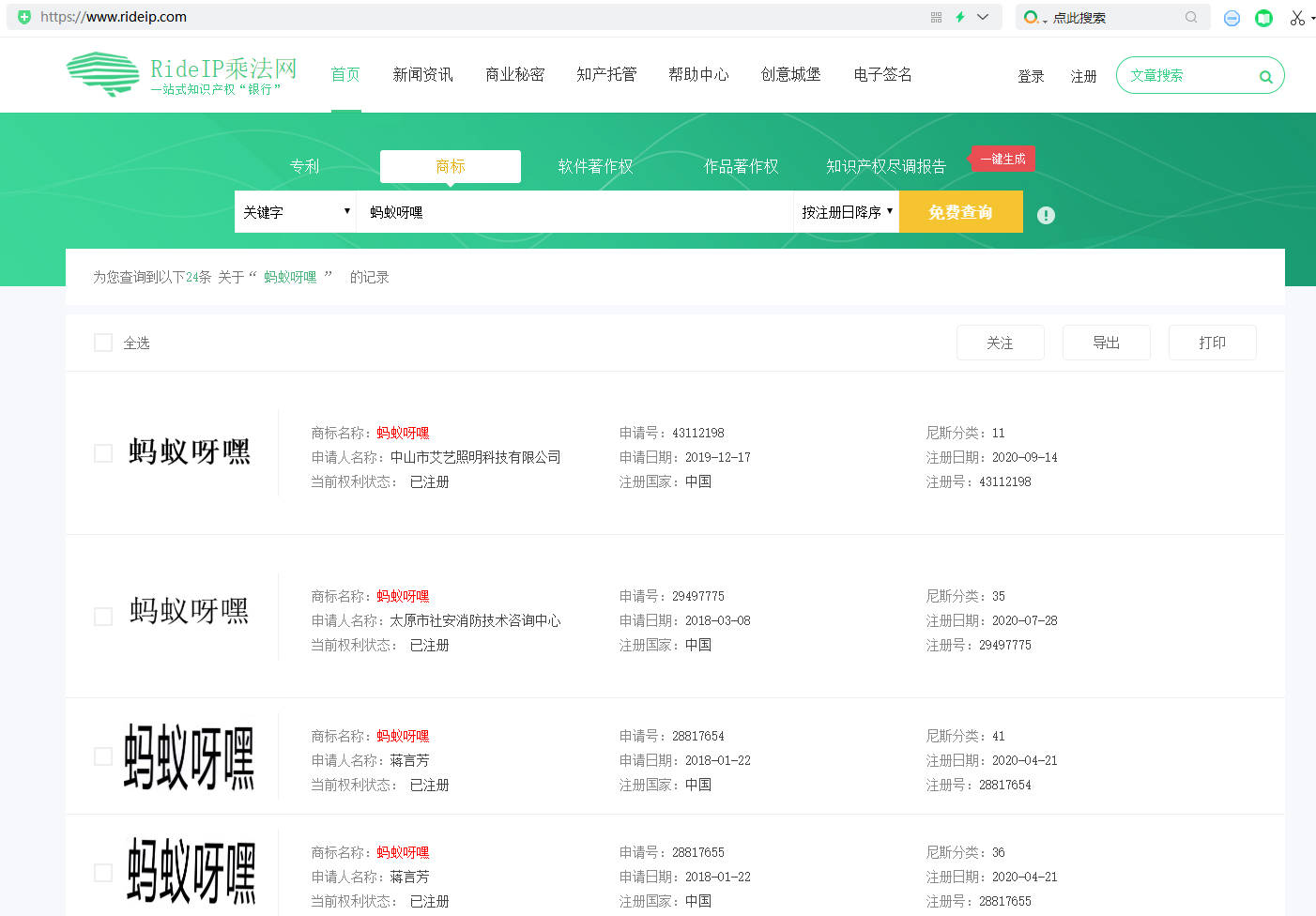
Task: Open the 新闻资讯 navigation item
Action: tap(422, 74)
